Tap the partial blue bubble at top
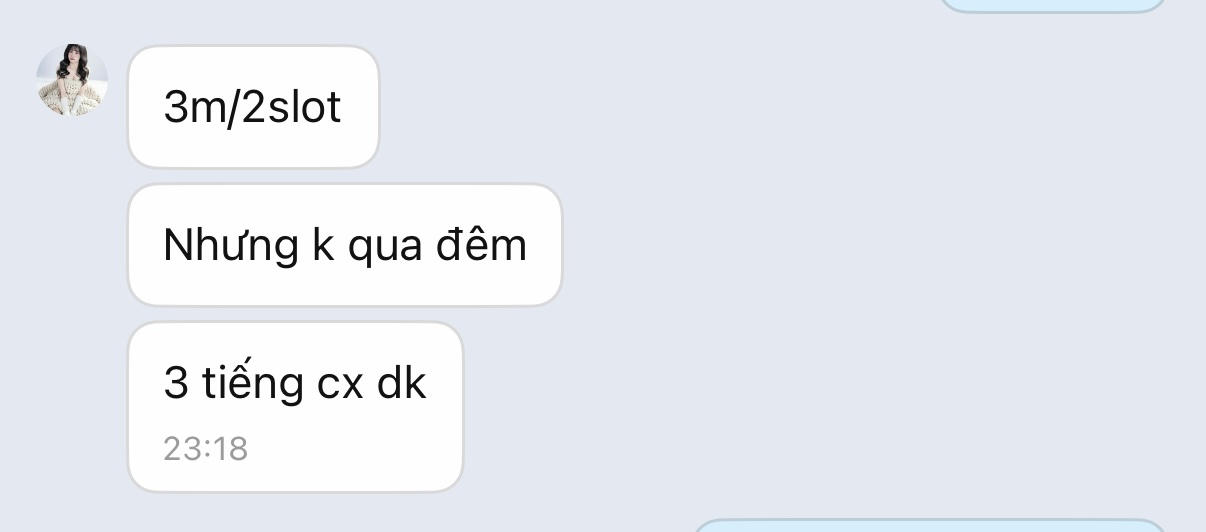The height and width of the screenshot is (532, 1206). [1053, 5]
